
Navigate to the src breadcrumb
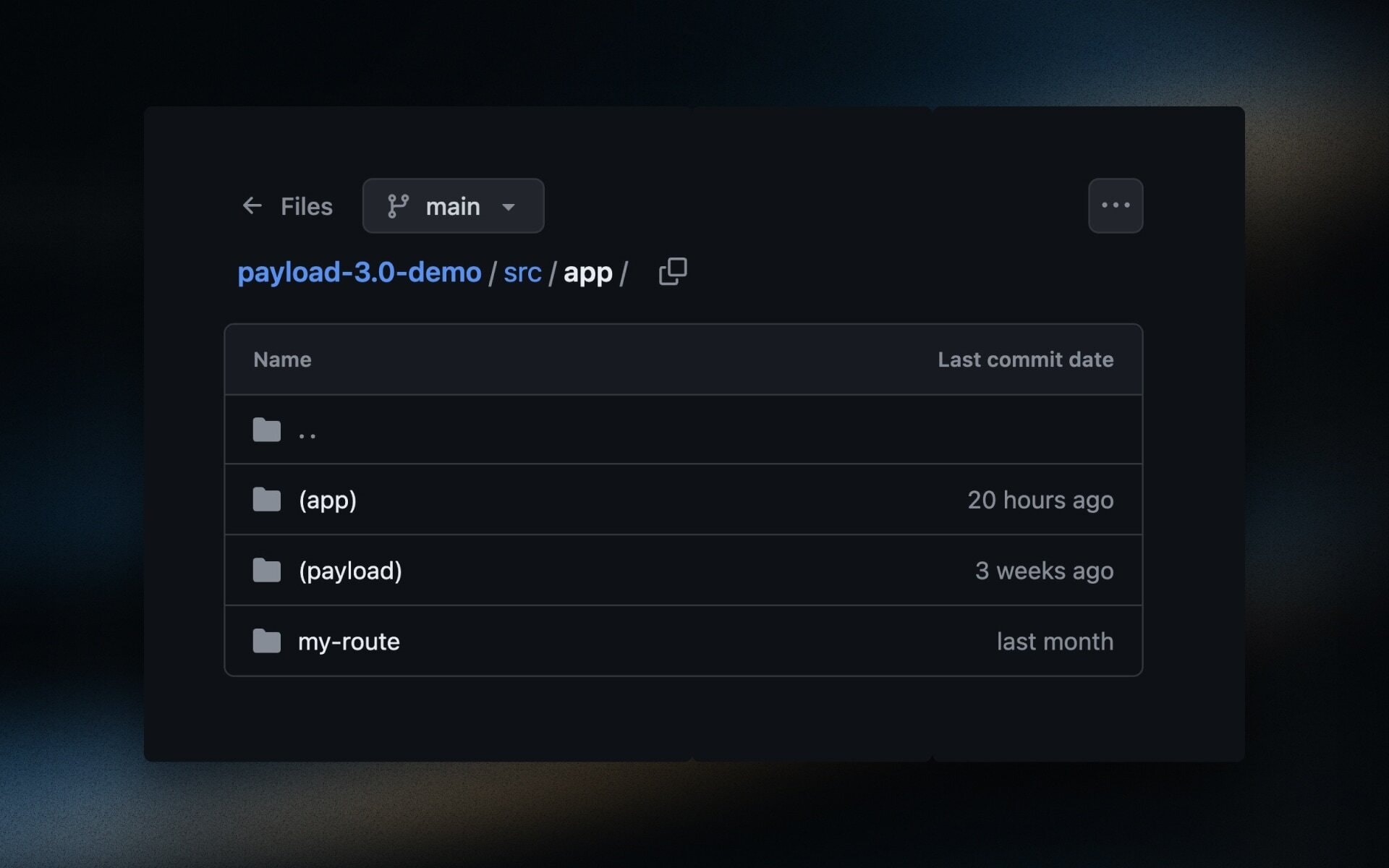(x=522, y=273)
